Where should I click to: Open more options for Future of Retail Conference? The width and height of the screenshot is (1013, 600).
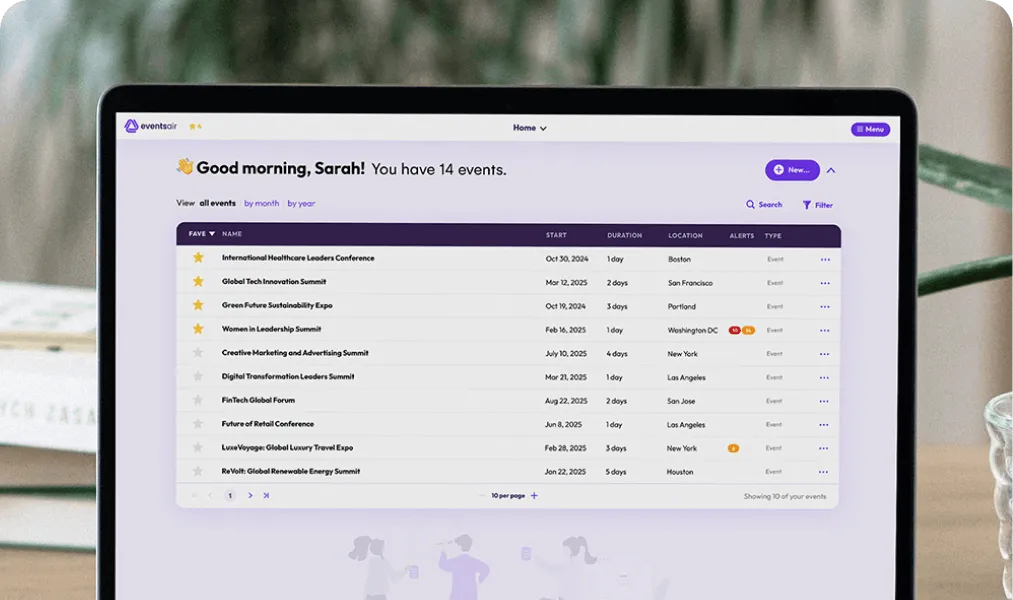coord(824,425)
